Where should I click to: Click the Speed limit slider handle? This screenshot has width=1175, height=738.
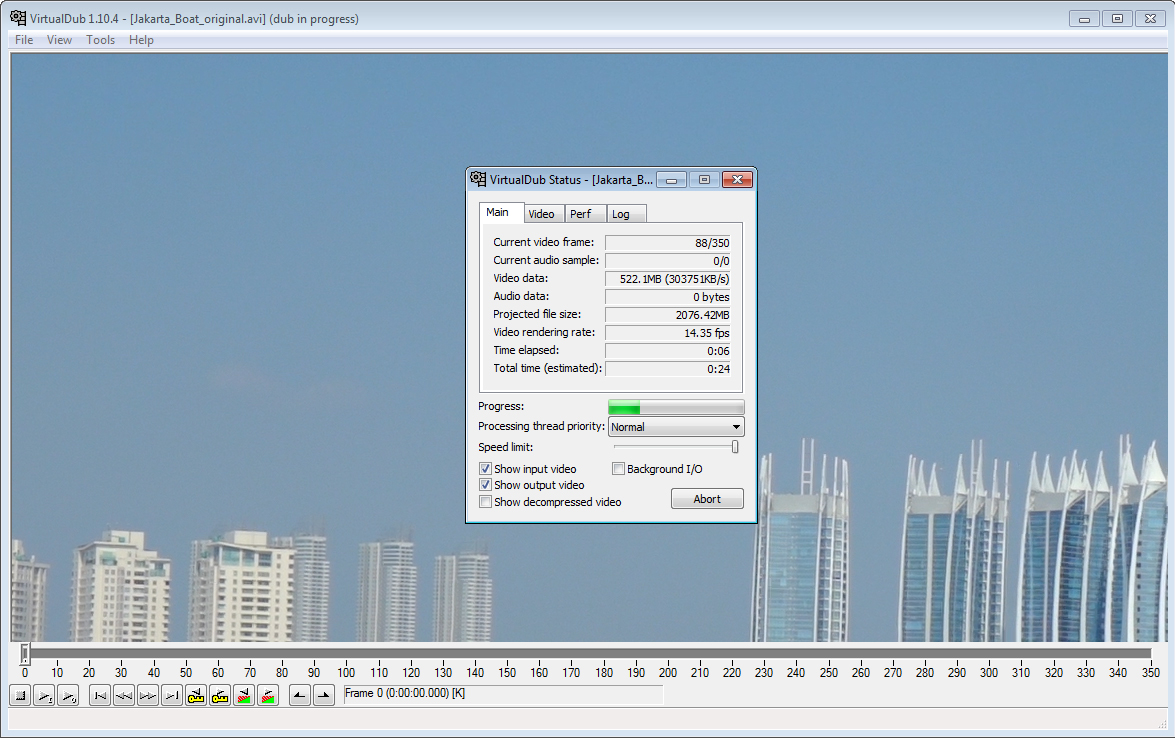click(x=735, y=447)
